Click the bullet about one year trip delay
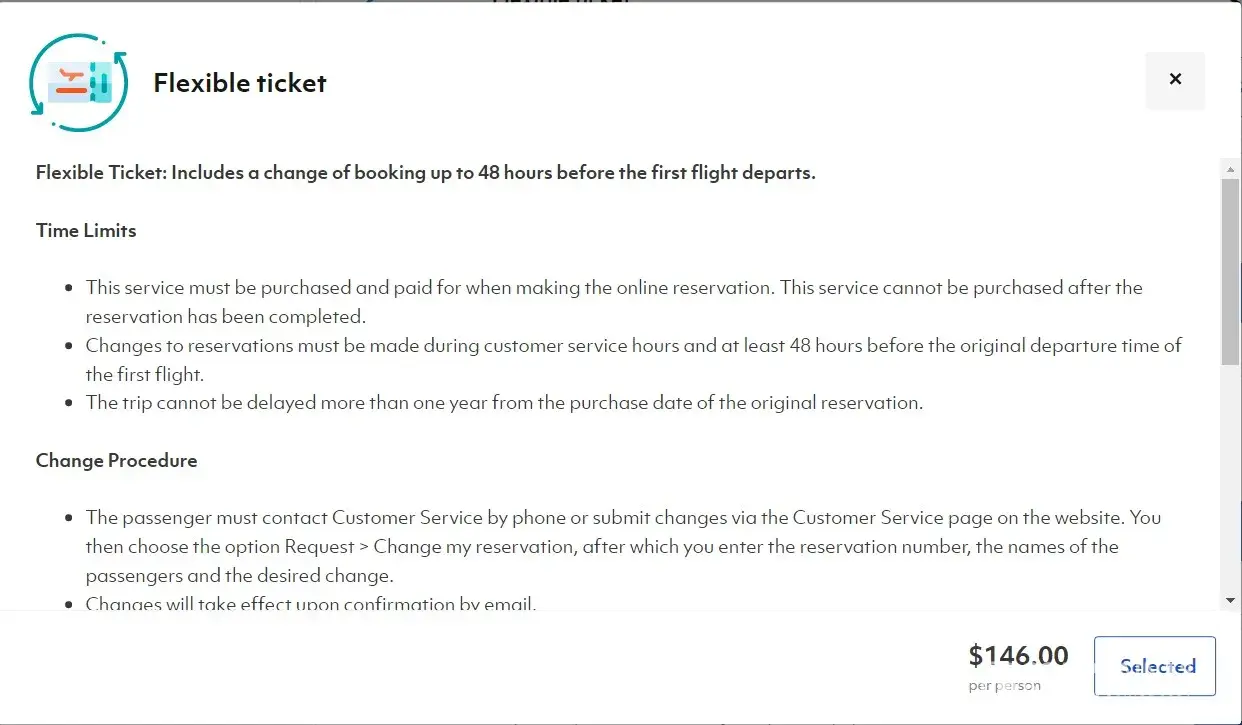1242x725 pixels. point(504,404)
